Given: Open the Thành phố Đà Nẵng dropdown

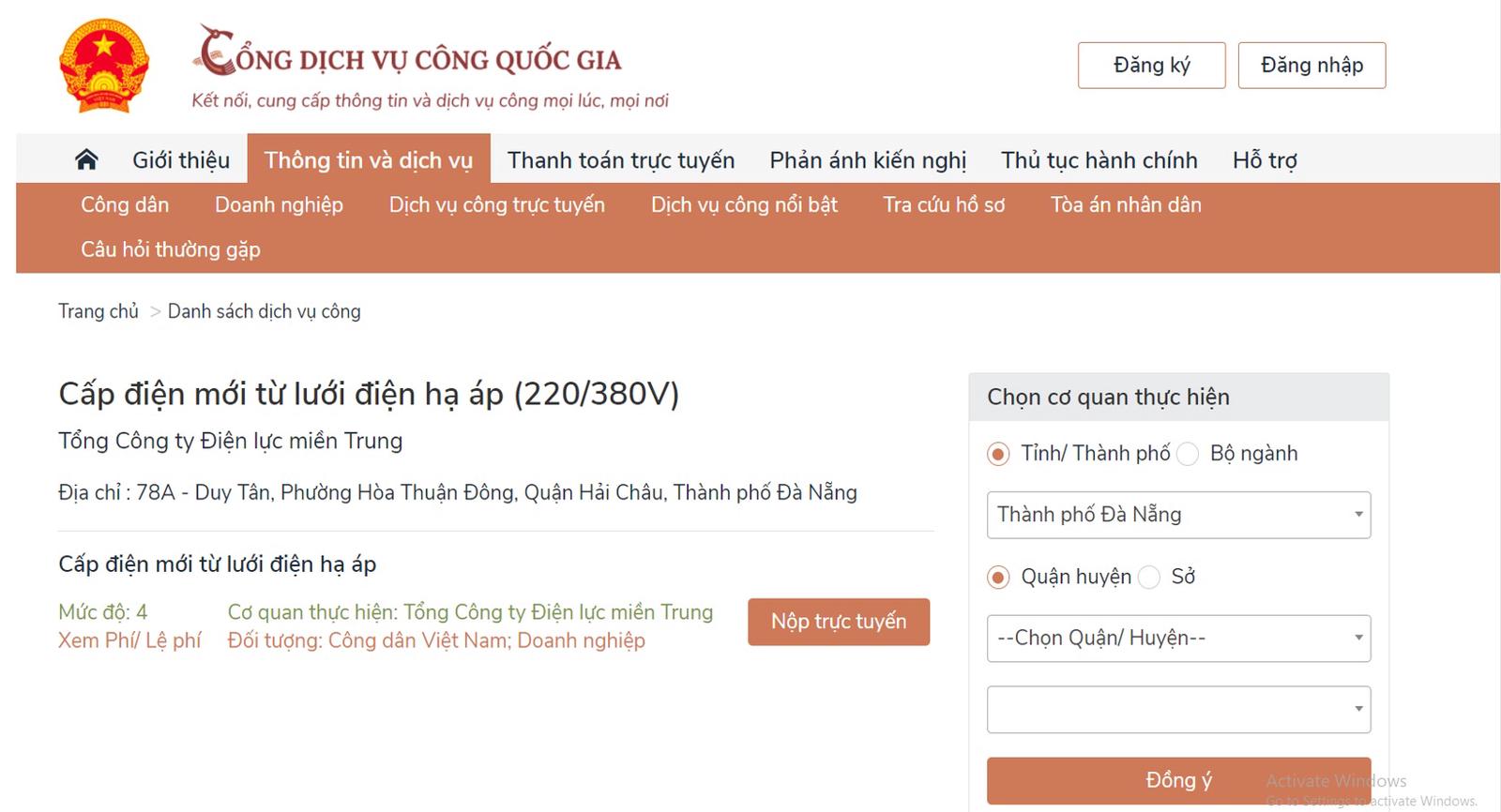Looking at the screenshot, I should point(1178,515).
